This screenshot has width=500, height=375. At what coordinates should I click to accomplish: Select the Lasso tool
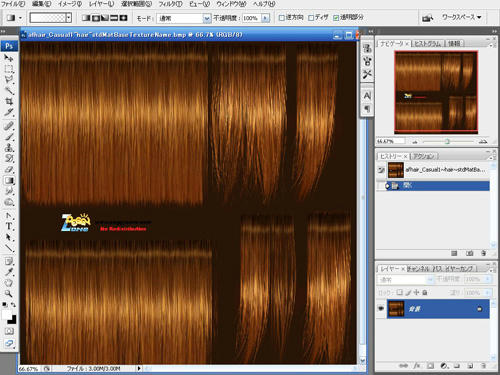(9, 80)
